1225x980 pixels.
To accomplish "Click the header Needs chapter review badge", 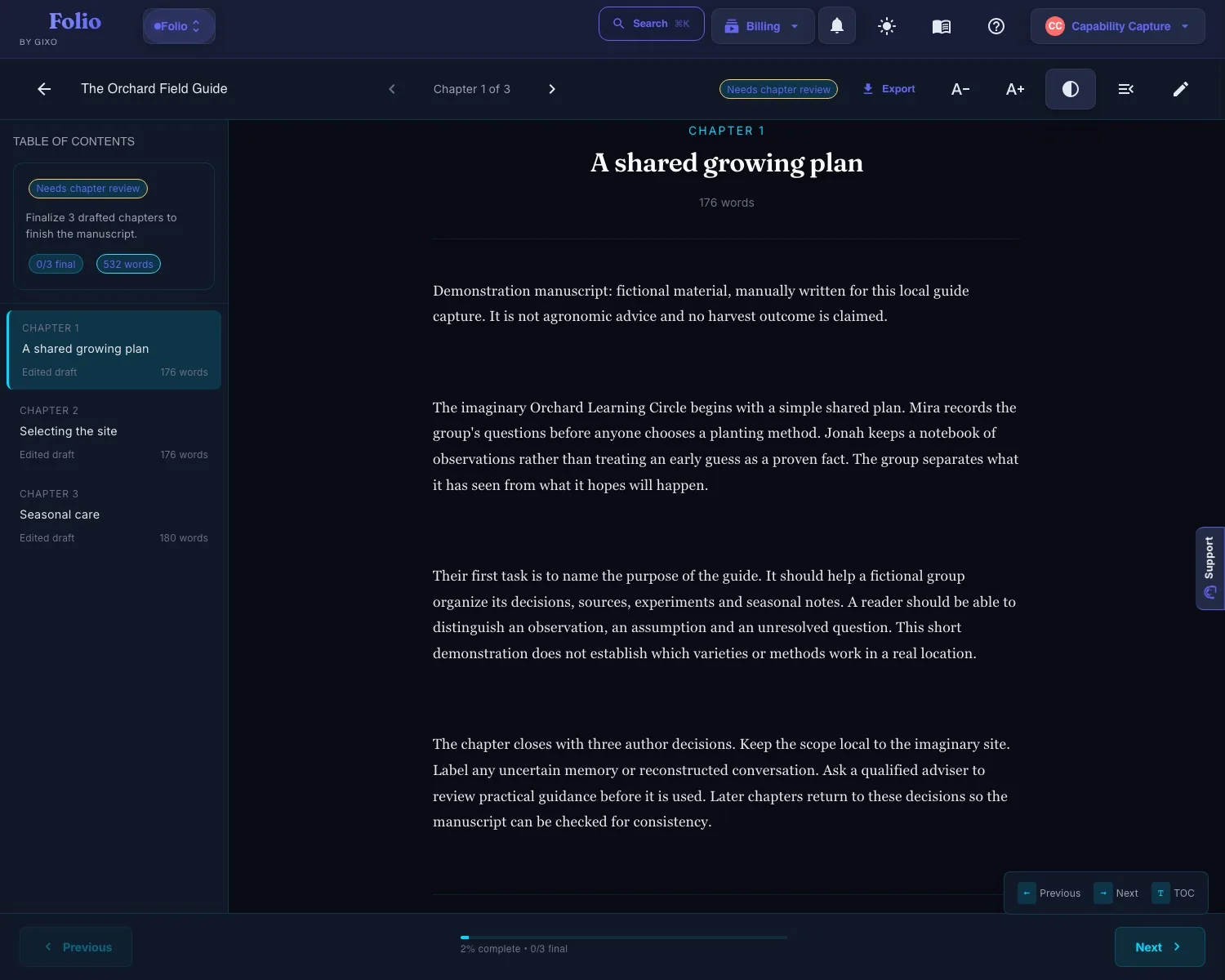I will click(778, 89).
